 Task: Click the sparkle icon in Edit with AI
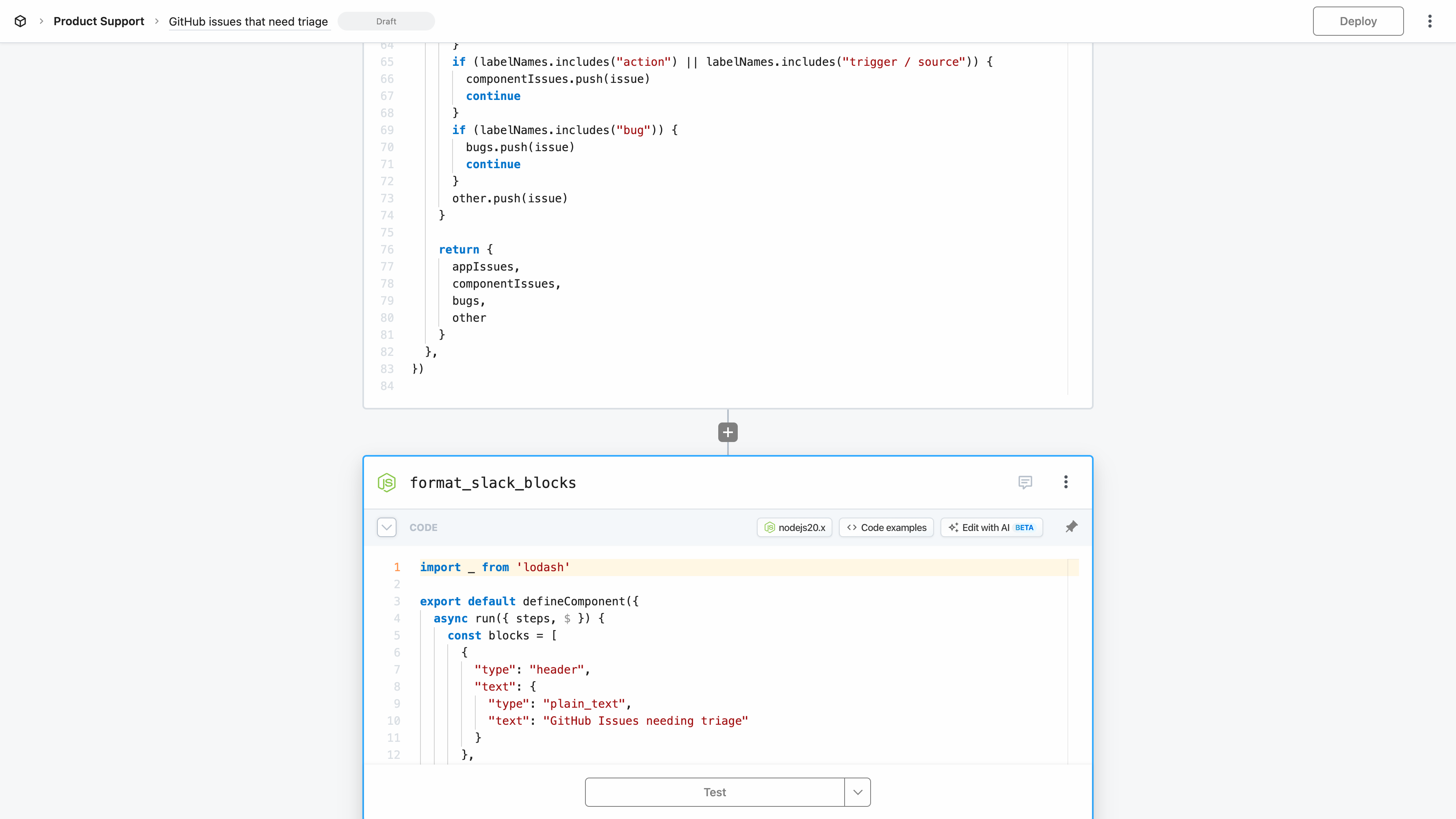953,527
